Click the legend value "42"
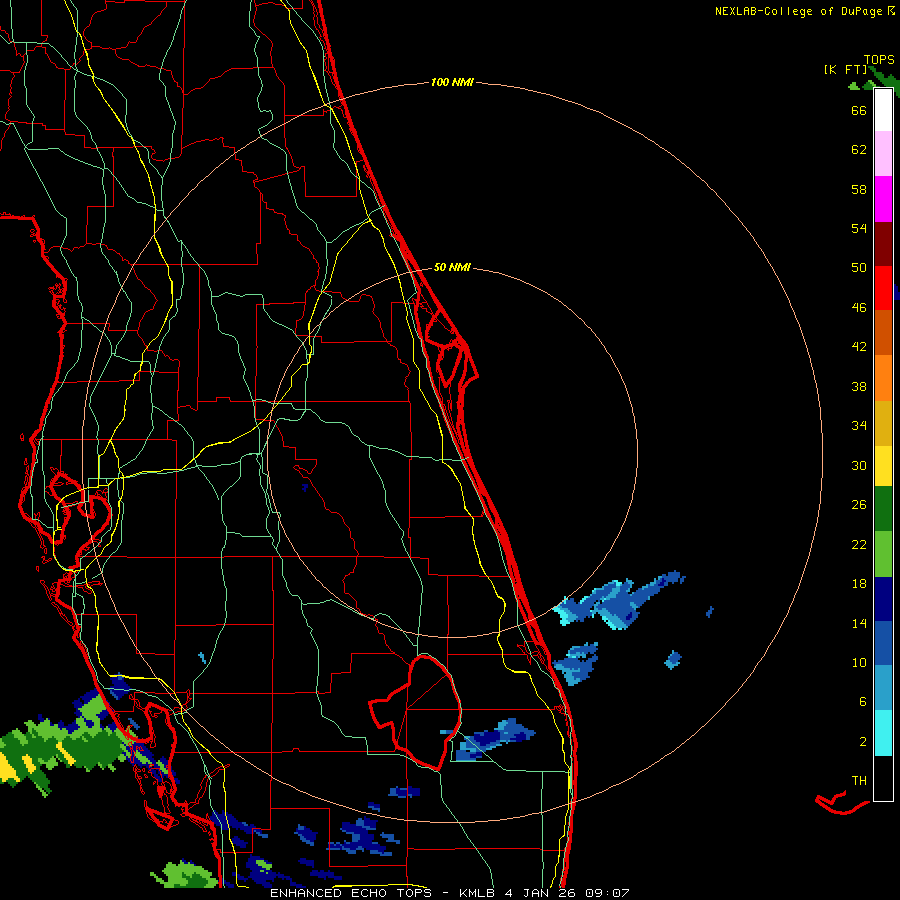 tap(859, 347)
